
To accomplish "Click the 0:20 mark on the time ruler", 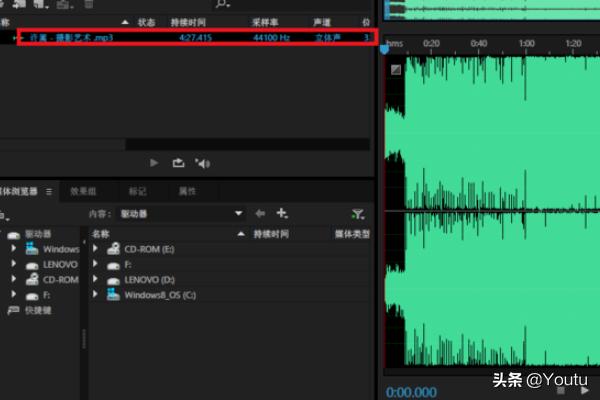I will [x=431, y=43].
